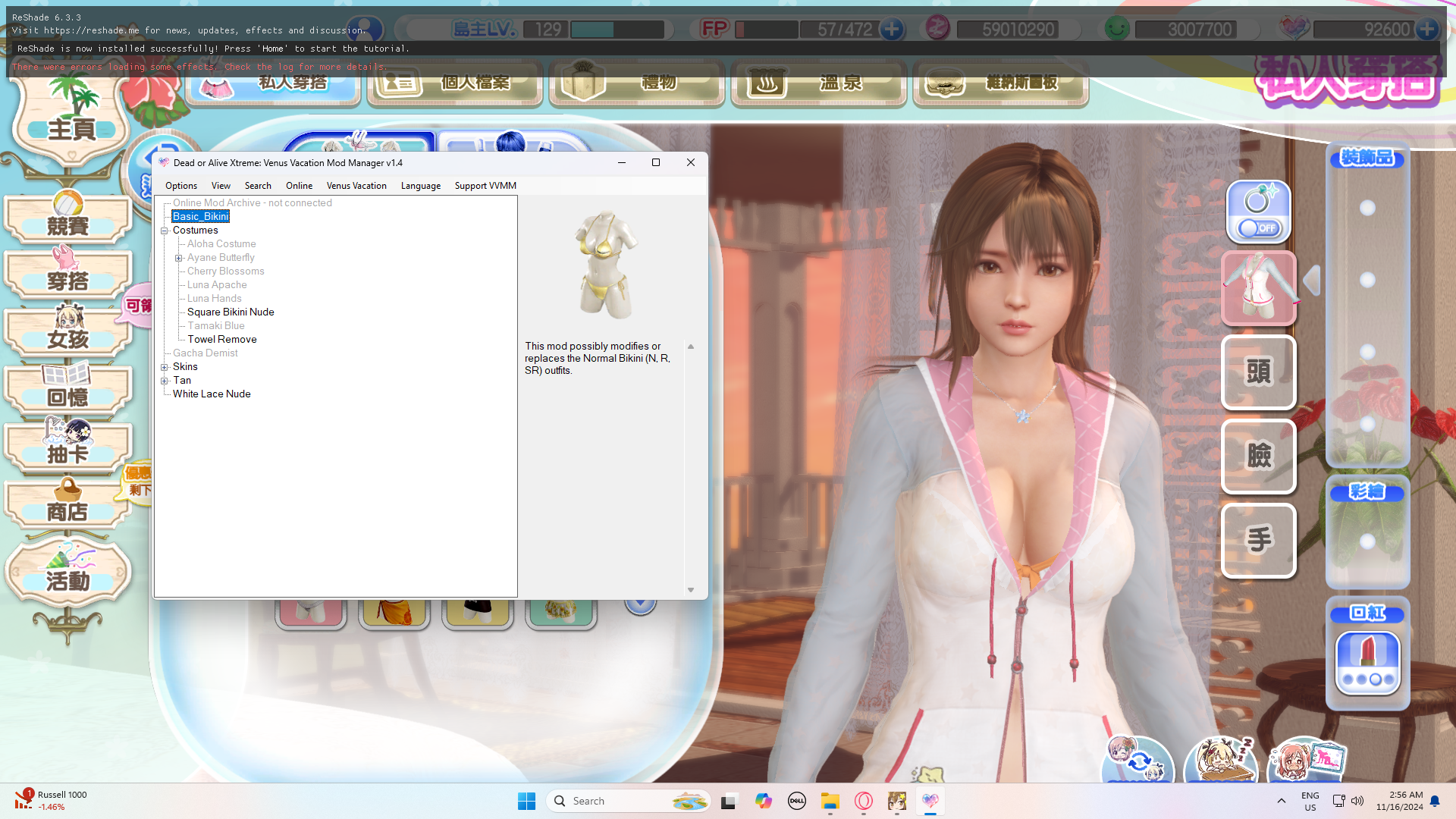
Task: Select Luna Apache mod entry
Action: (x=217, y=285)
